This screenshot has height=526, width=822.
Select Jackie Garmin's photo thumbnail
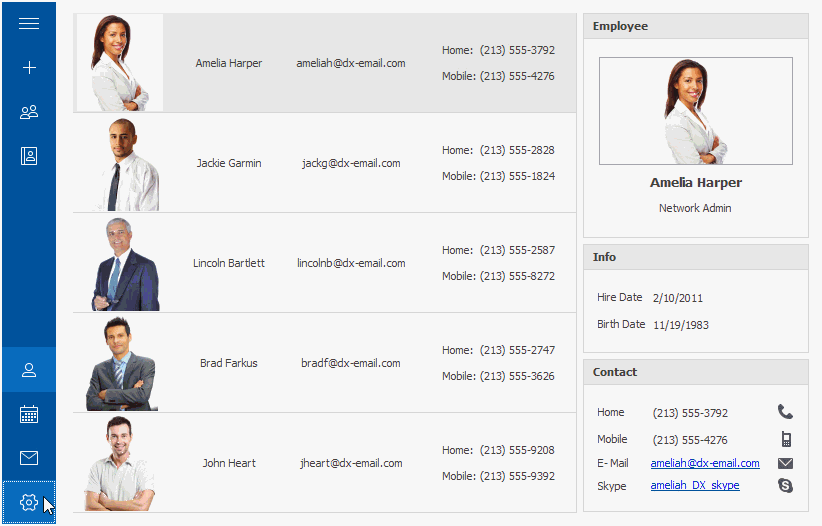122,164
